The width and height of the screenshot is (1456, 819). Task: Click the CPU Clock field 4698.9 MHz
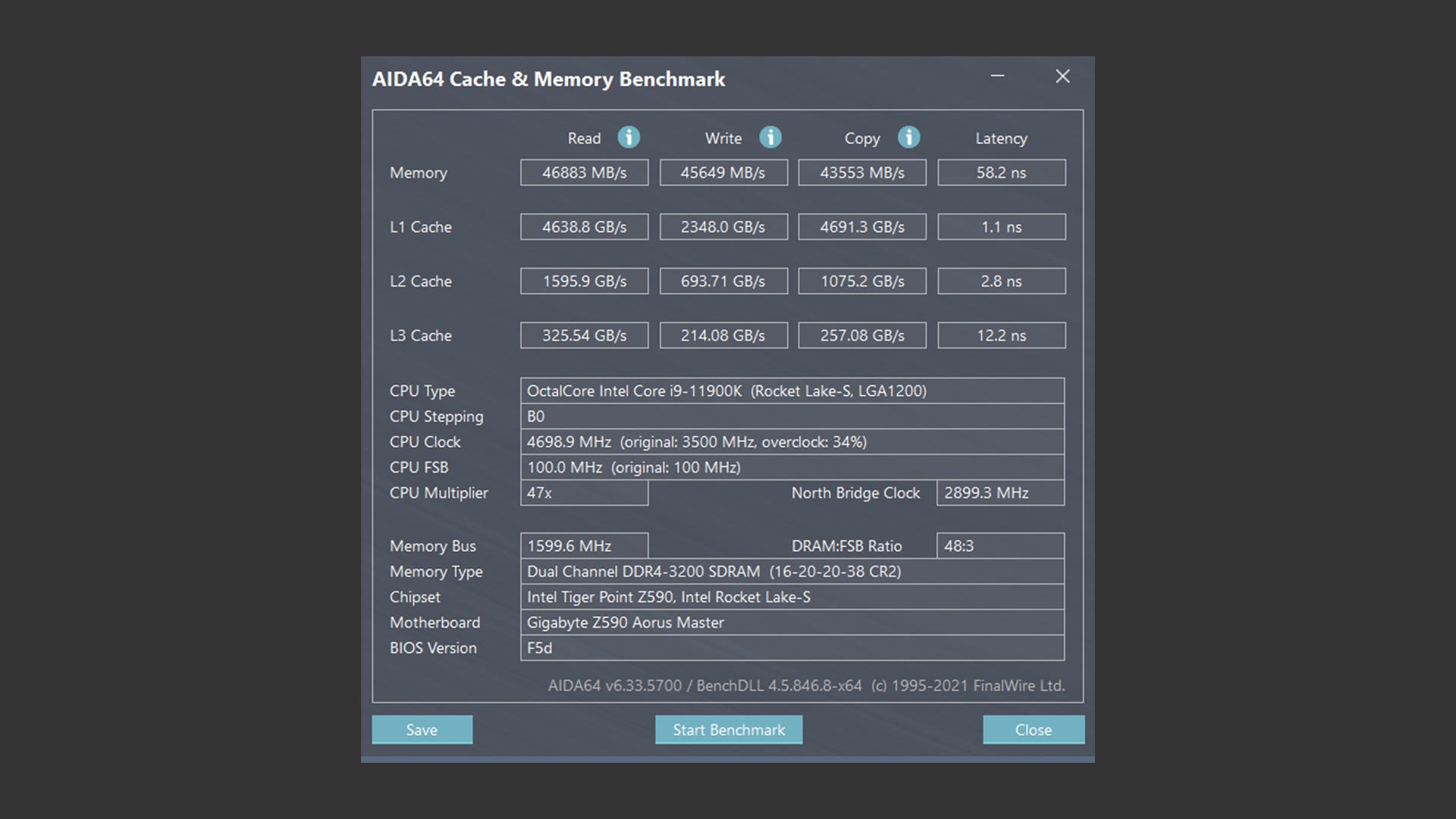792,441
